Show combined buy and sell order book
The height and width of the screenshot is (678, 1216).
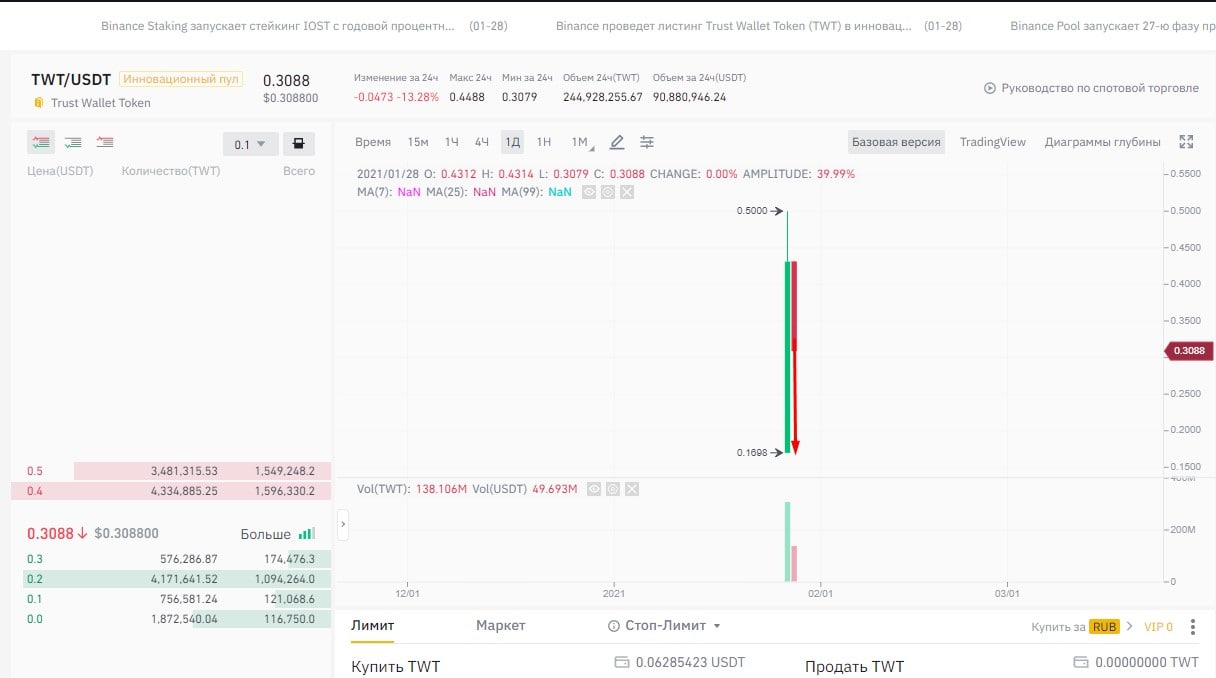(x=41, y=143)
